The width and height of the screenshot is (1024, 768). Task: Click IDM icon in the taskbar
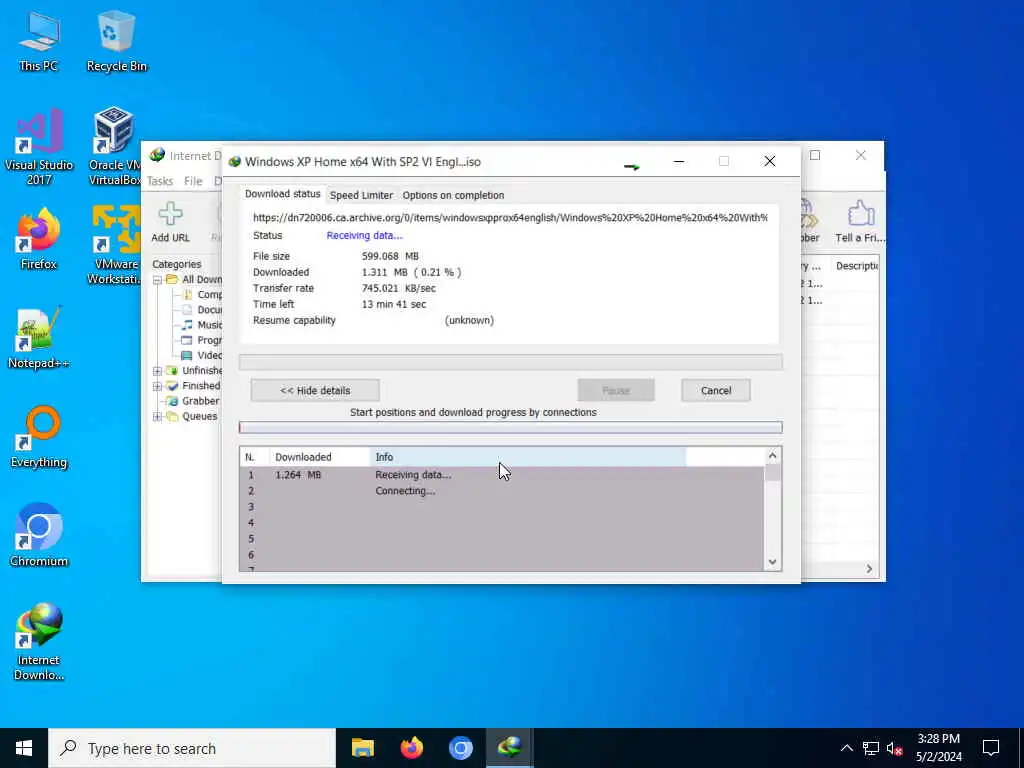point(509,748)
